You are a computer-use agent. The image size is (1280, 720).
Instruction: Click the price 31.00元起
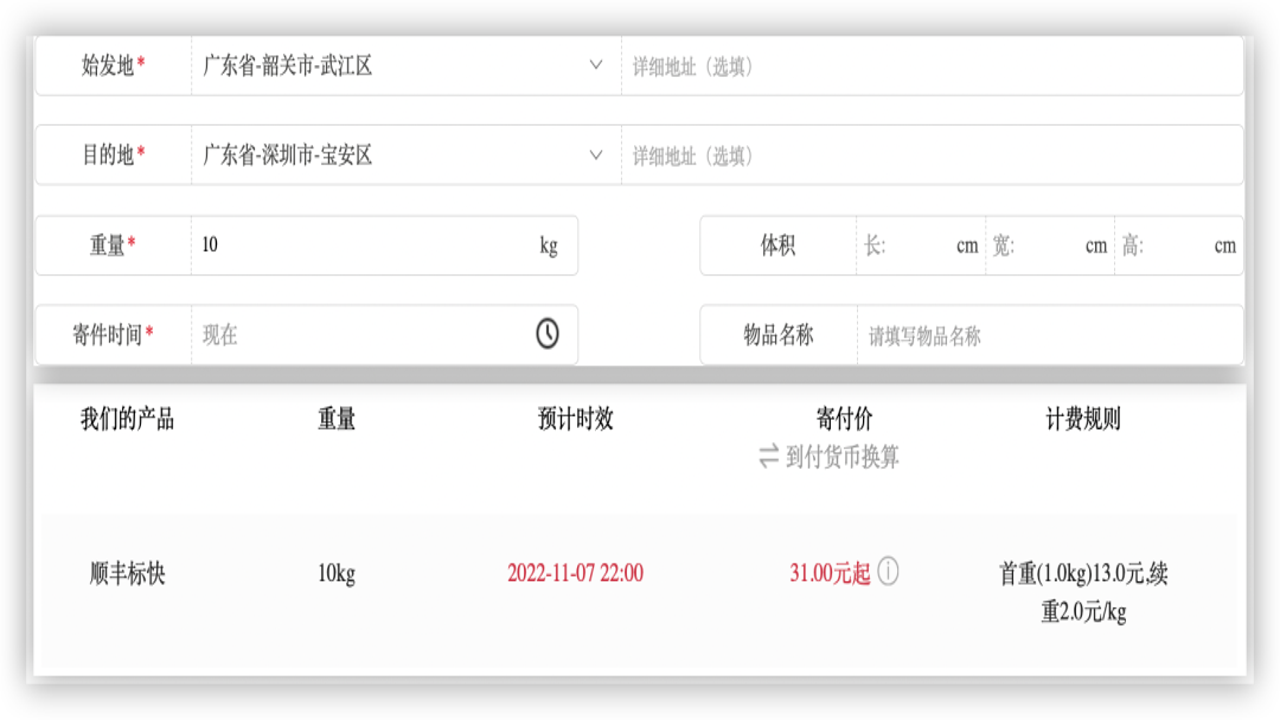click(830, 573)
